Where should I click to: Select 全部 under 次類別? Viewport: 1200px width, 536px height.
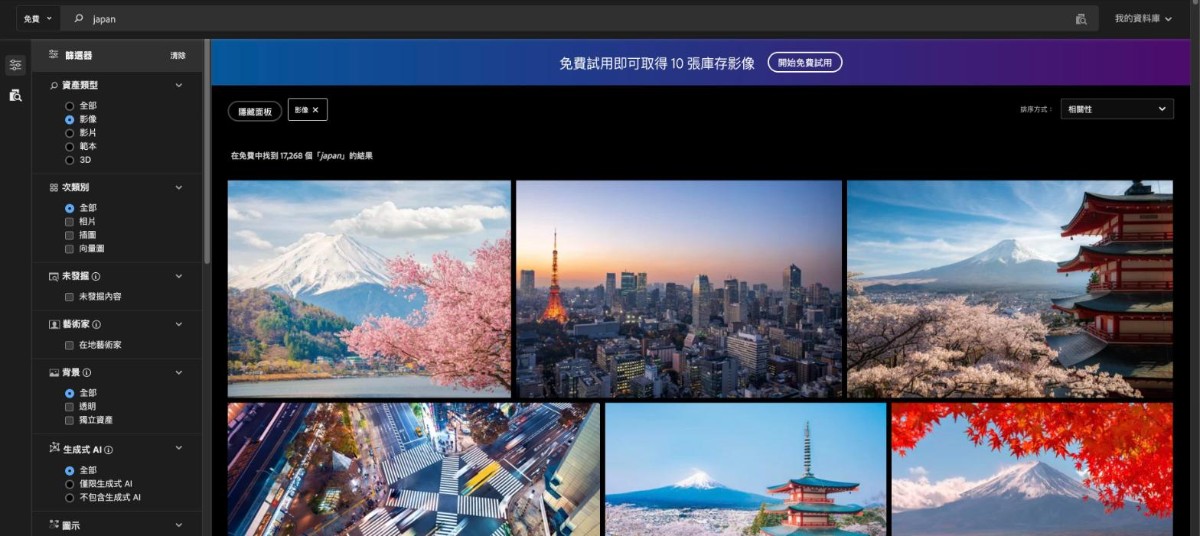(70, 208)
